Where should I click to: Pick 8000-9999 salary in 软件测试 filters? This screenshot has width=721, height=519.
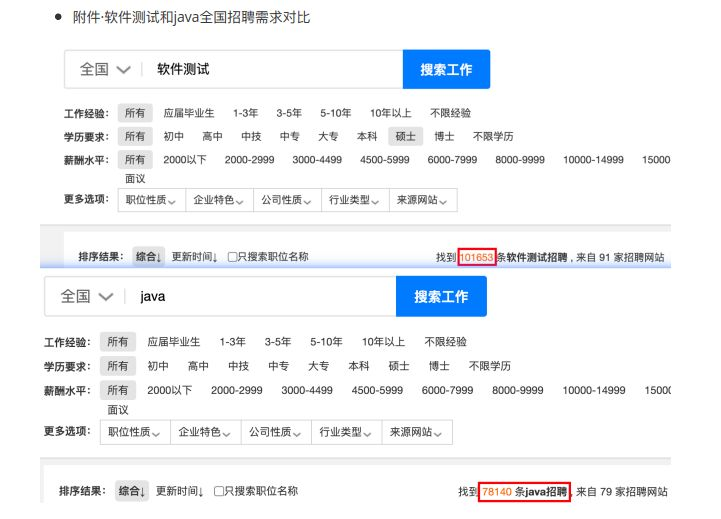coord(520,160)
